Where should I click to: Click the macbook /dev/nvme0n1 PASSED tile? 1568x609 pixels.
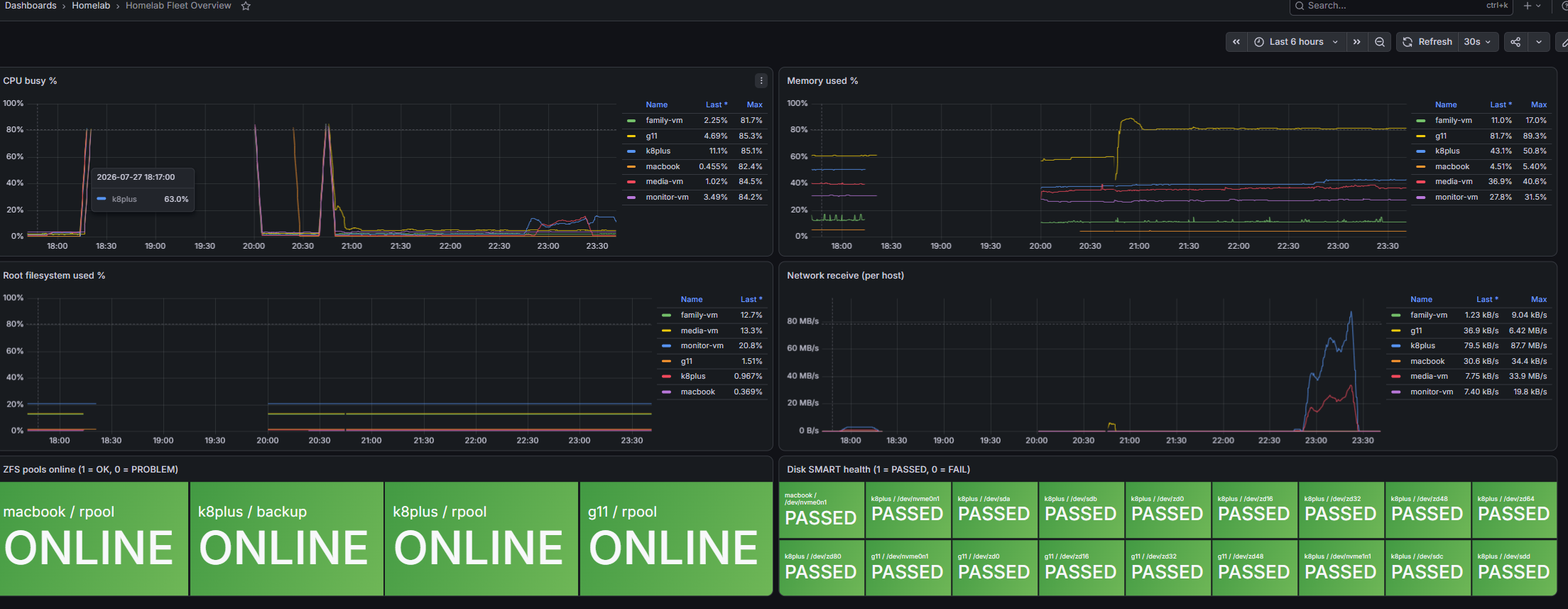(x=822, y=510)
